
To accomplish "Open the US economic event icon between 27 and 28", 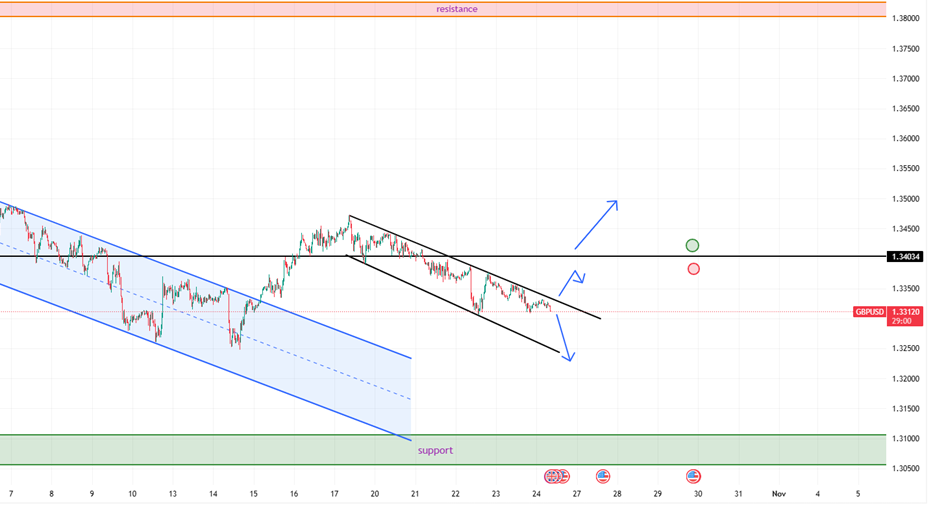I will [603, 476].
